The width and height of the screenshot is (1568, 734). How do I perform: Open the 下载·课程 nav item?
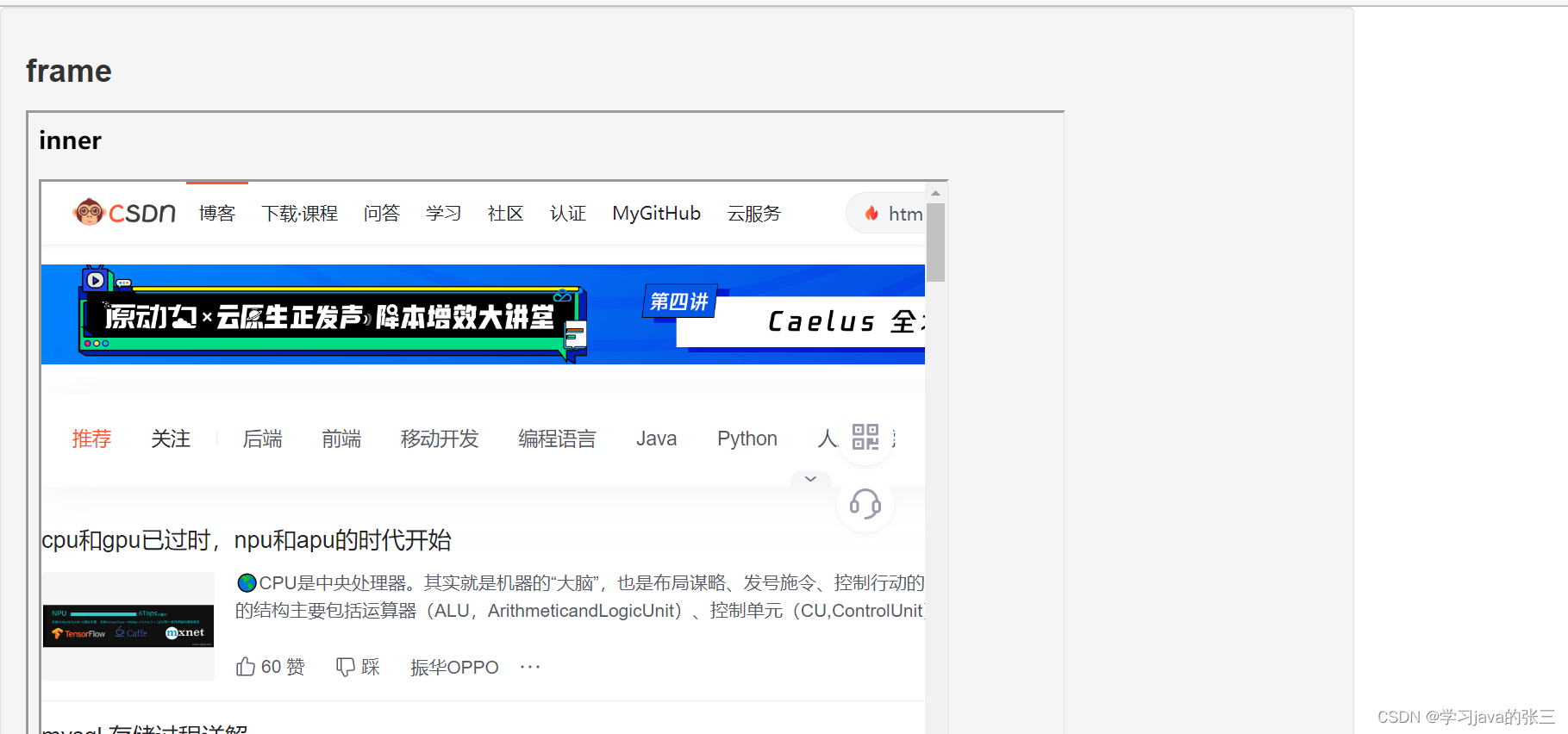[x=300, y=214]
